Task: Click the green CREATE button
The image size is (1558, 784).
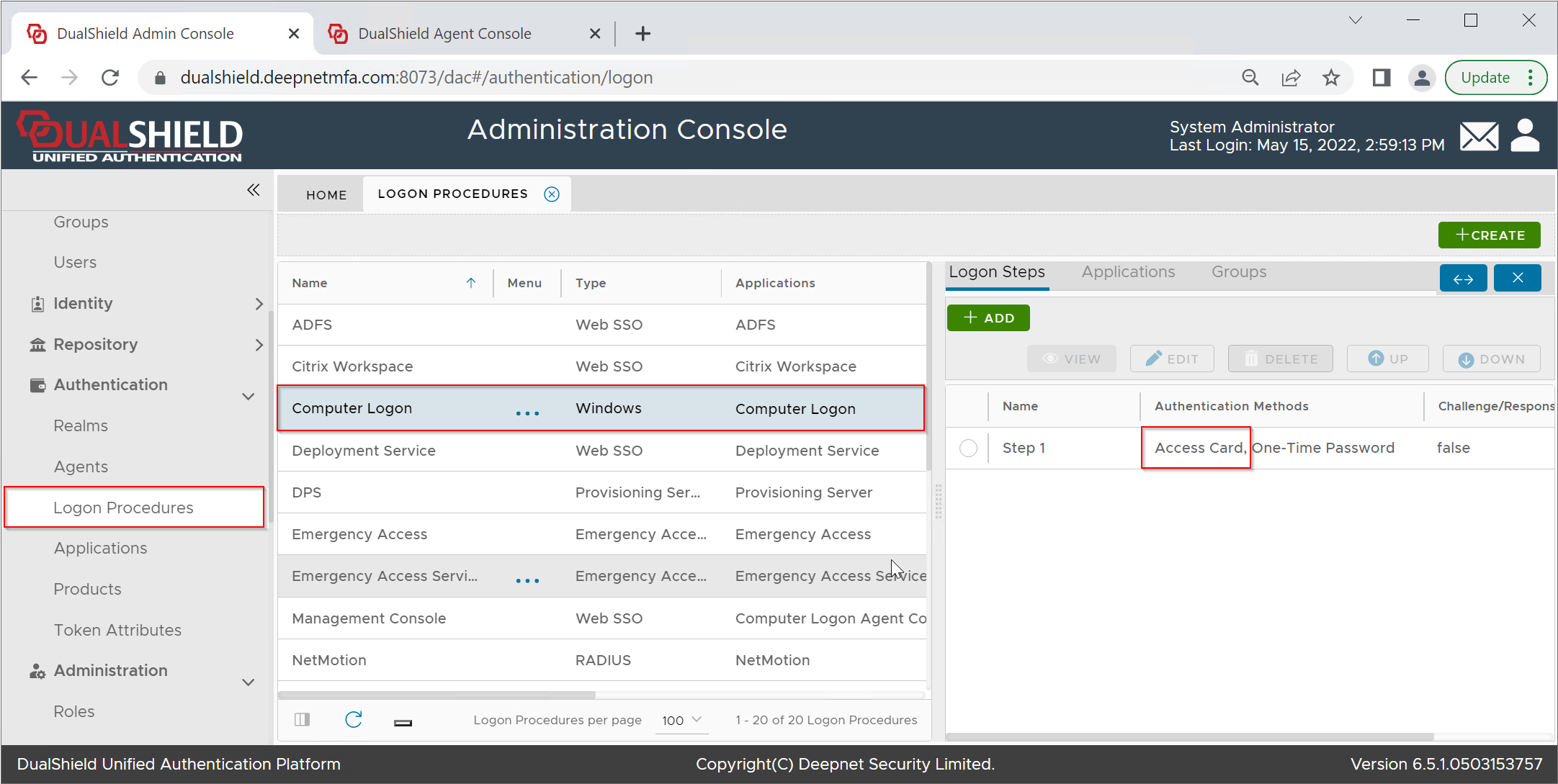Action: point(1489,235)
